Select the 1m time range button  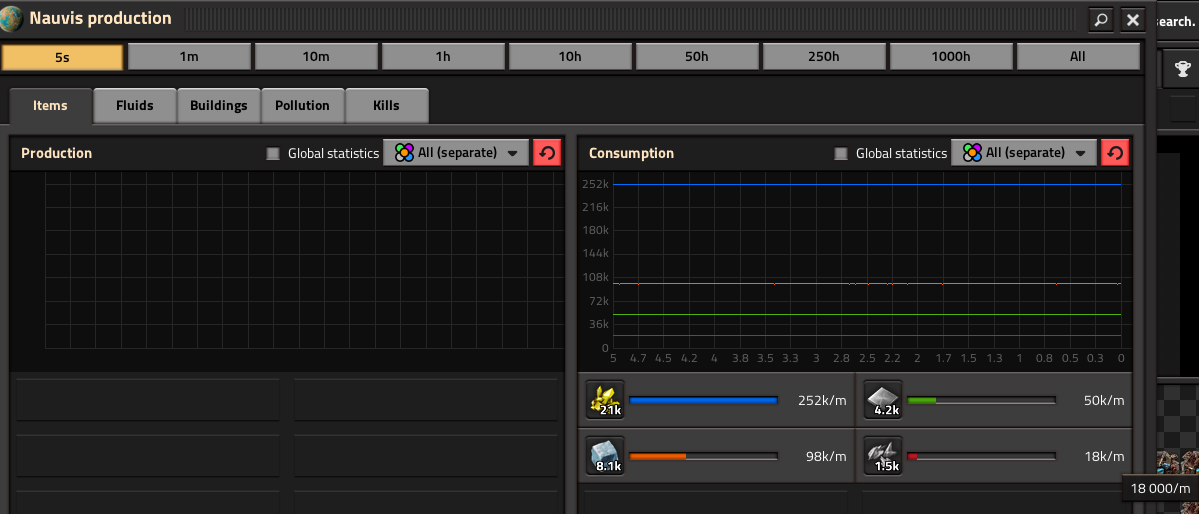click(189, 57)
